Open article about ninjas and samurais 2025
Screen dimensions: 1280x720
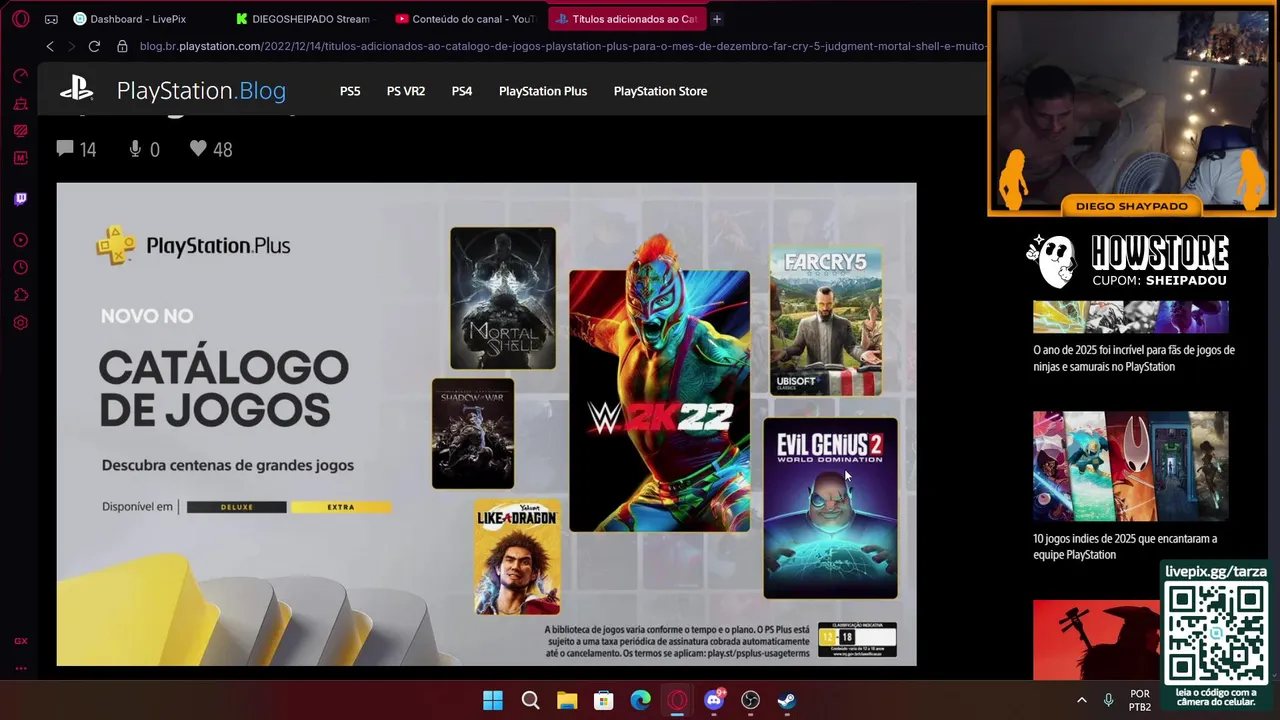coord(1134,358)
